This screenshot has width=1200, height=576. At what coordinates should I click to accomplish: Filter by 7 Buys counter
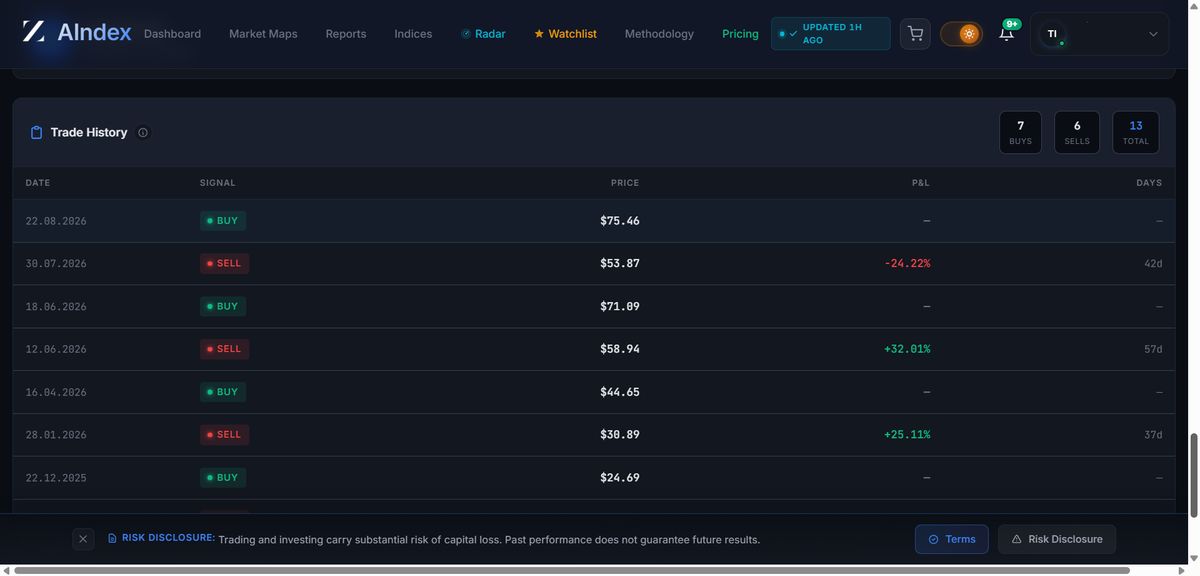tap(1020, 132)
